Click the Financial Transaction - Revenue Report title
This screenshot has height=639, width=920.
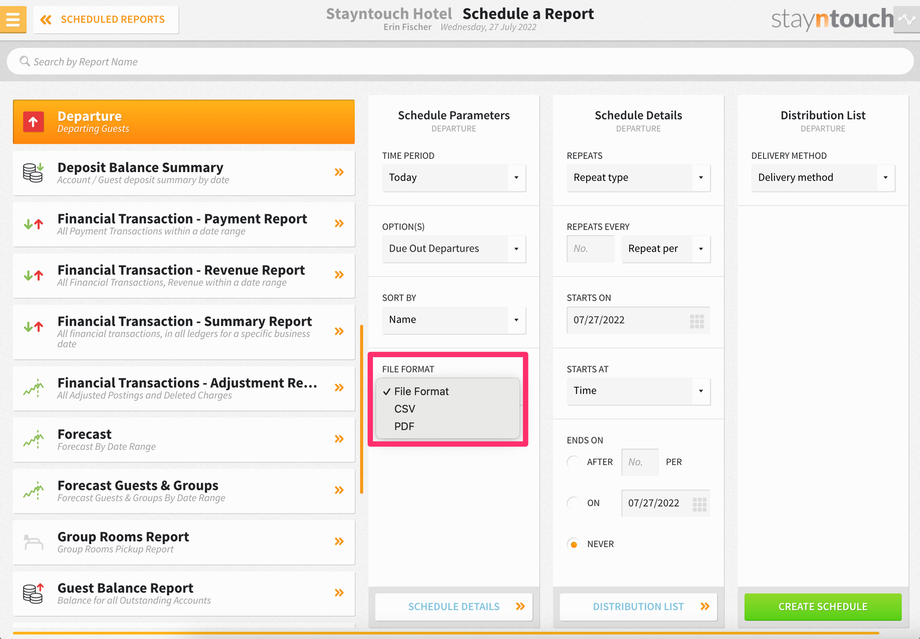coord(181,270)
